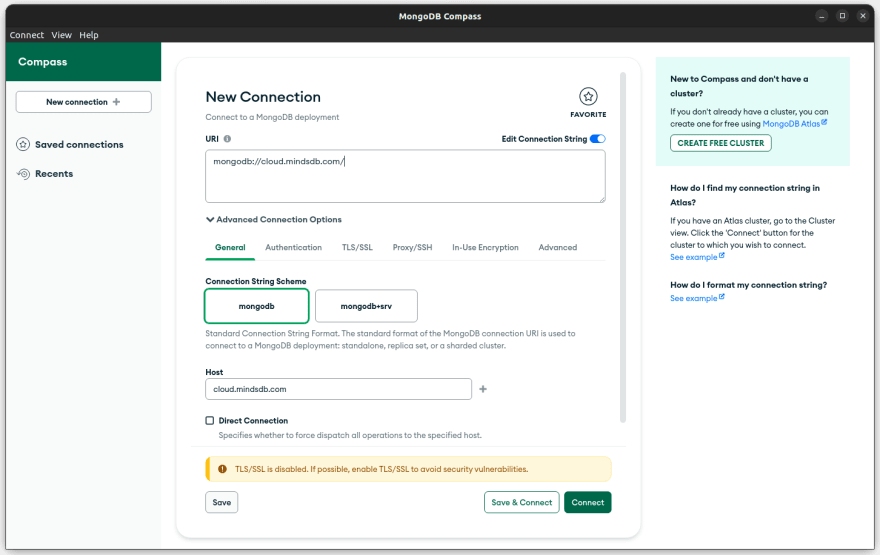The width and height of the screenshot is (880, 555).
Task: Click the TLS/SSL warning exclamation icon
Action: click(222, 469)
